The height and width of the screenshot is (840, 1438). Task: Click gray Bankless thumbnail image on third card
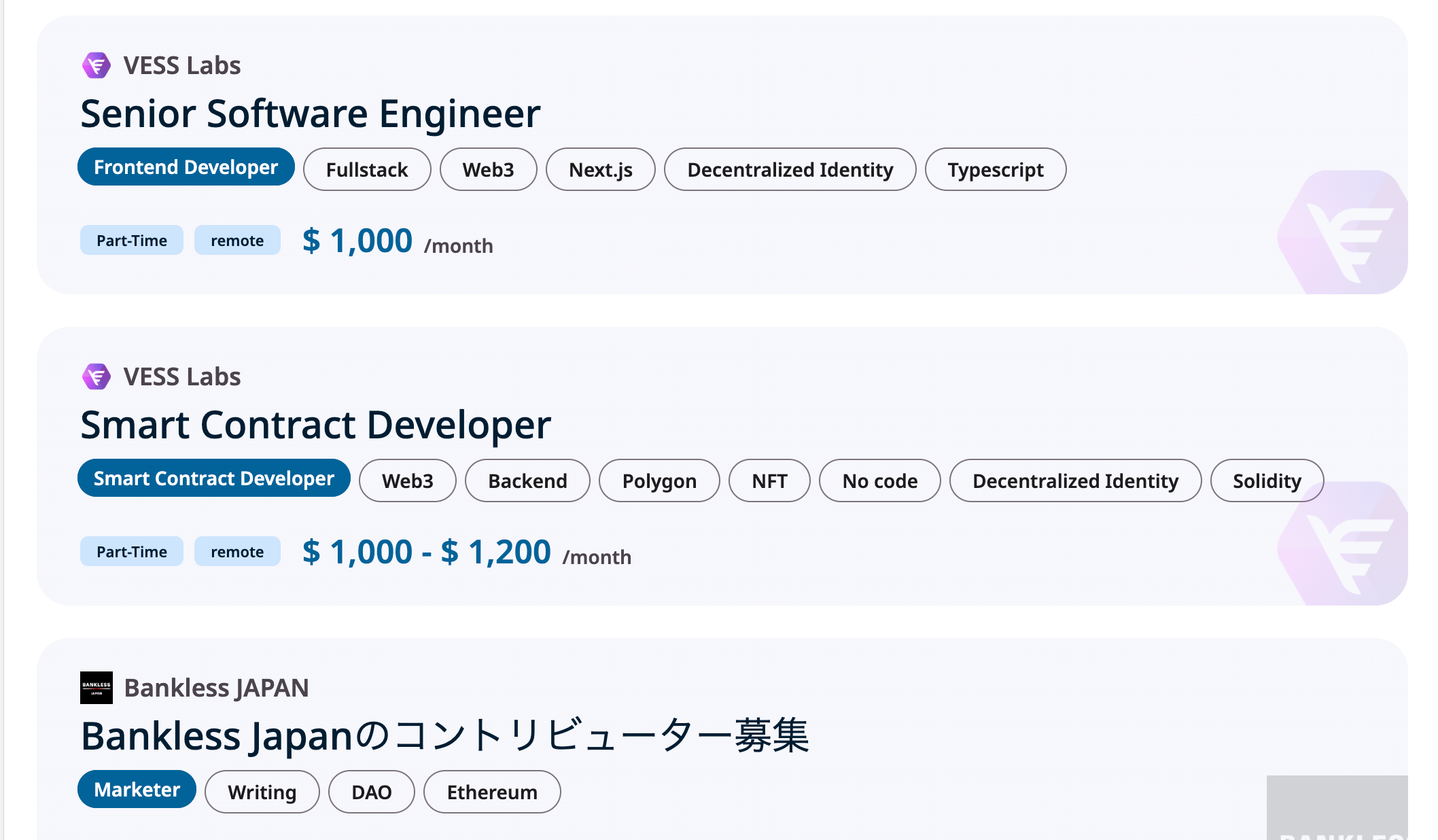point(1337,807)
